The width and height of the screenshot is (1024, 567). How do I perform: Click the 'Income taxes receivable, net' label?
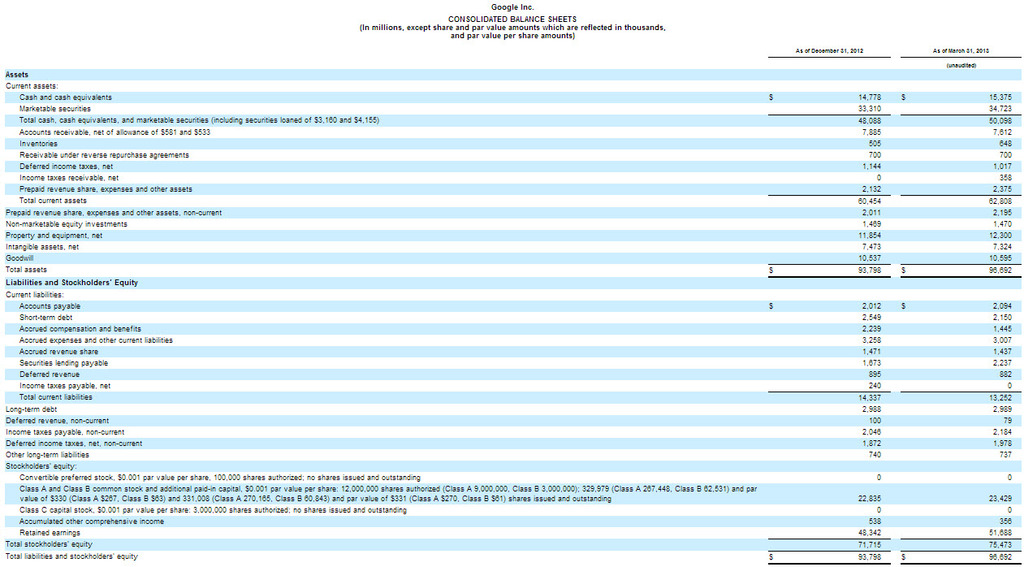(69, 178)
